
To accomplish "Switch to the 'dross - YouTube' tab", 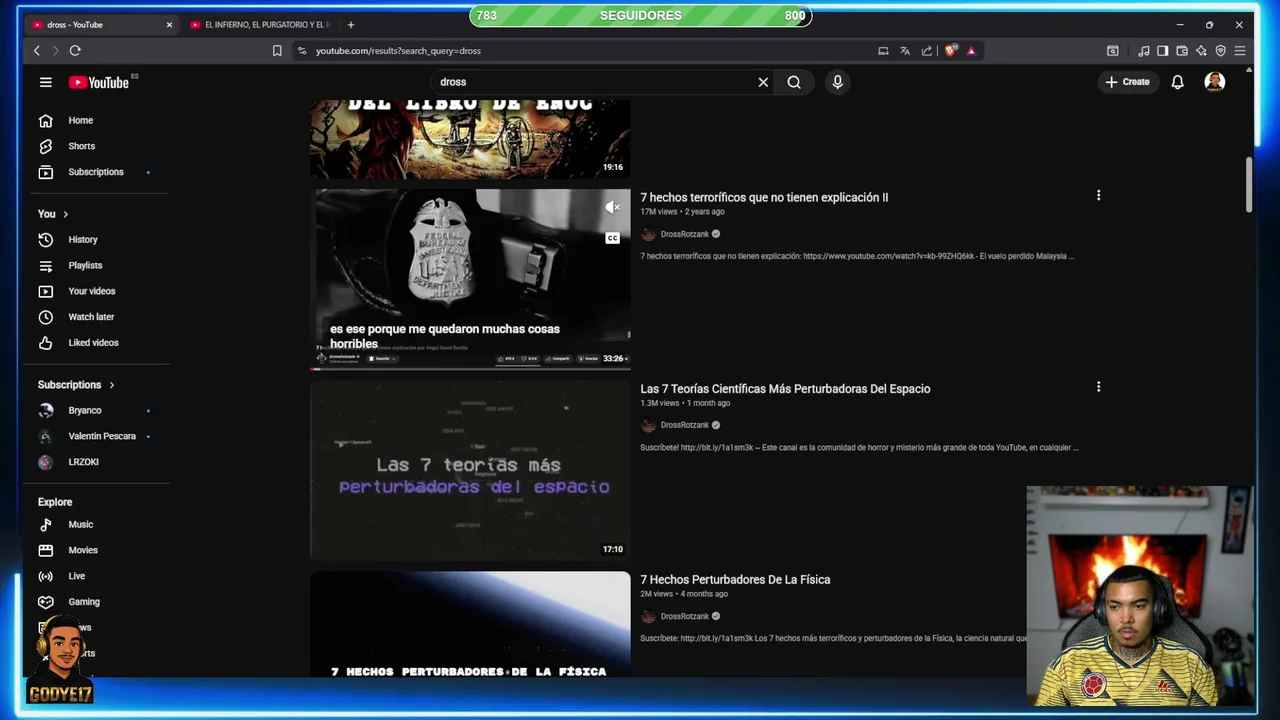I will (100, 24).
